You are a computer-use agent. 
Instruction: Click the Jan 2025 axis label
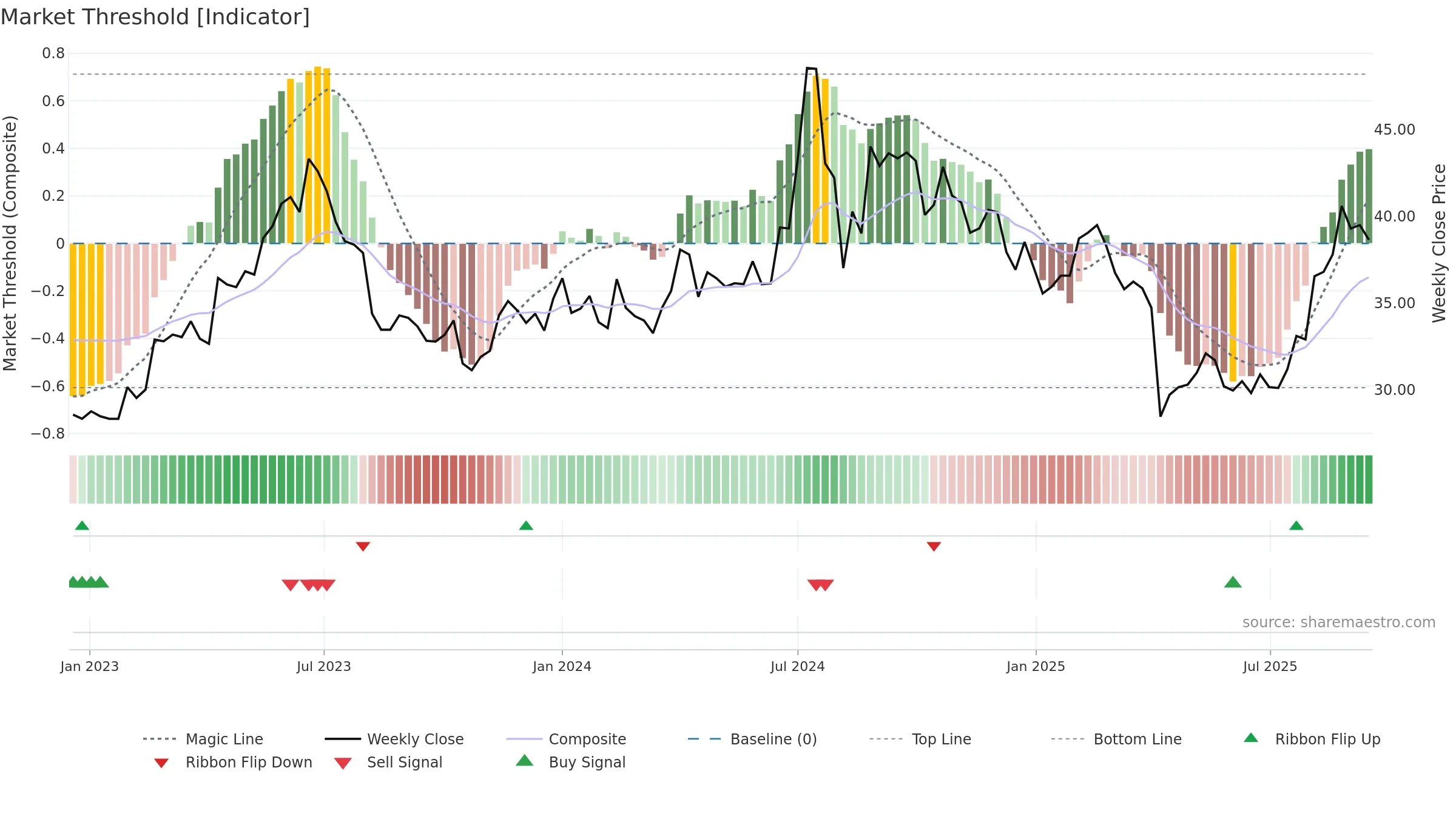(x=1036, y=667)
